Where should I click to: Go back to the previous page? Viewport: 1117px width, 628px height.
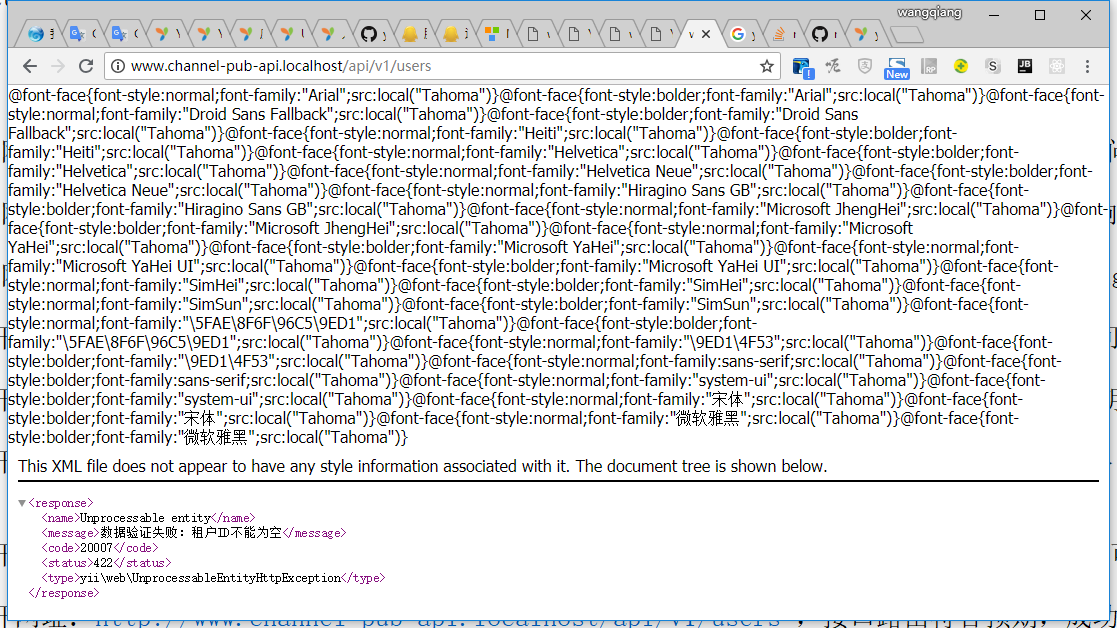(x=29, y=66)
